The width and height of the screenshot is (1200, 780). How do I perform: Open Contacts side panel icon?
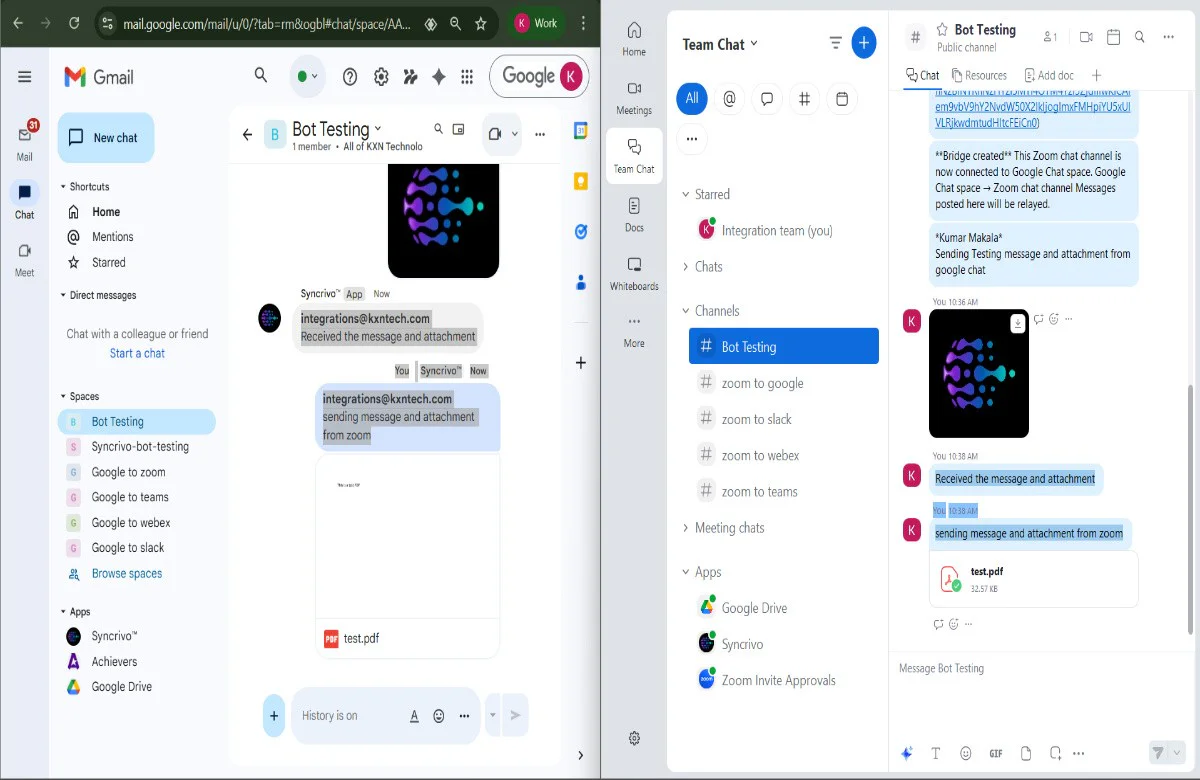tap(580, 282)
